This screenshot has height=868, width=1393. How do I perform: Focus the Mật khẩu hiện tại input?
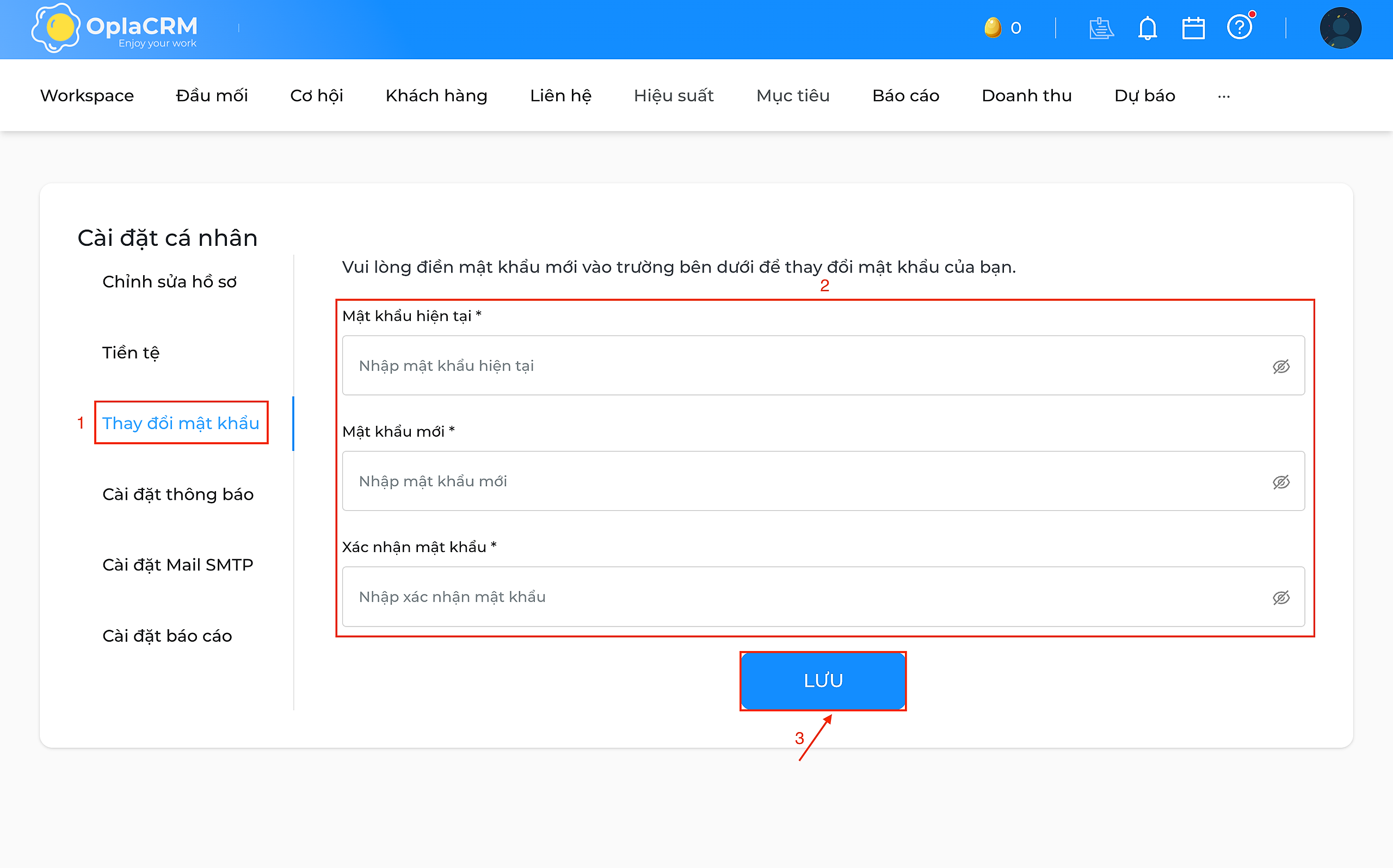[823, 365]
